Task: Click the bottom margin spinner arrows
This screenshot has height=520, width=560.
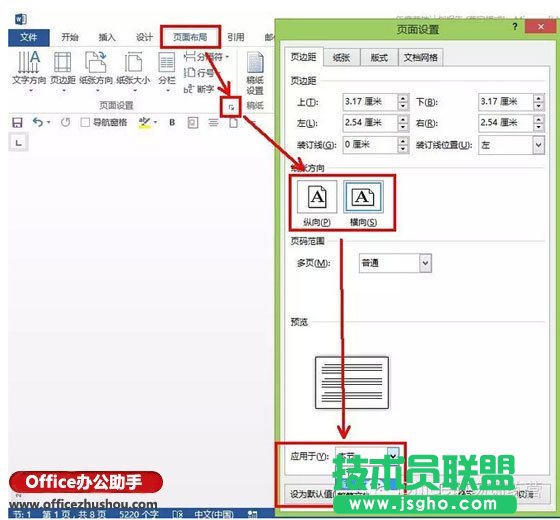Action: [539, 102]
